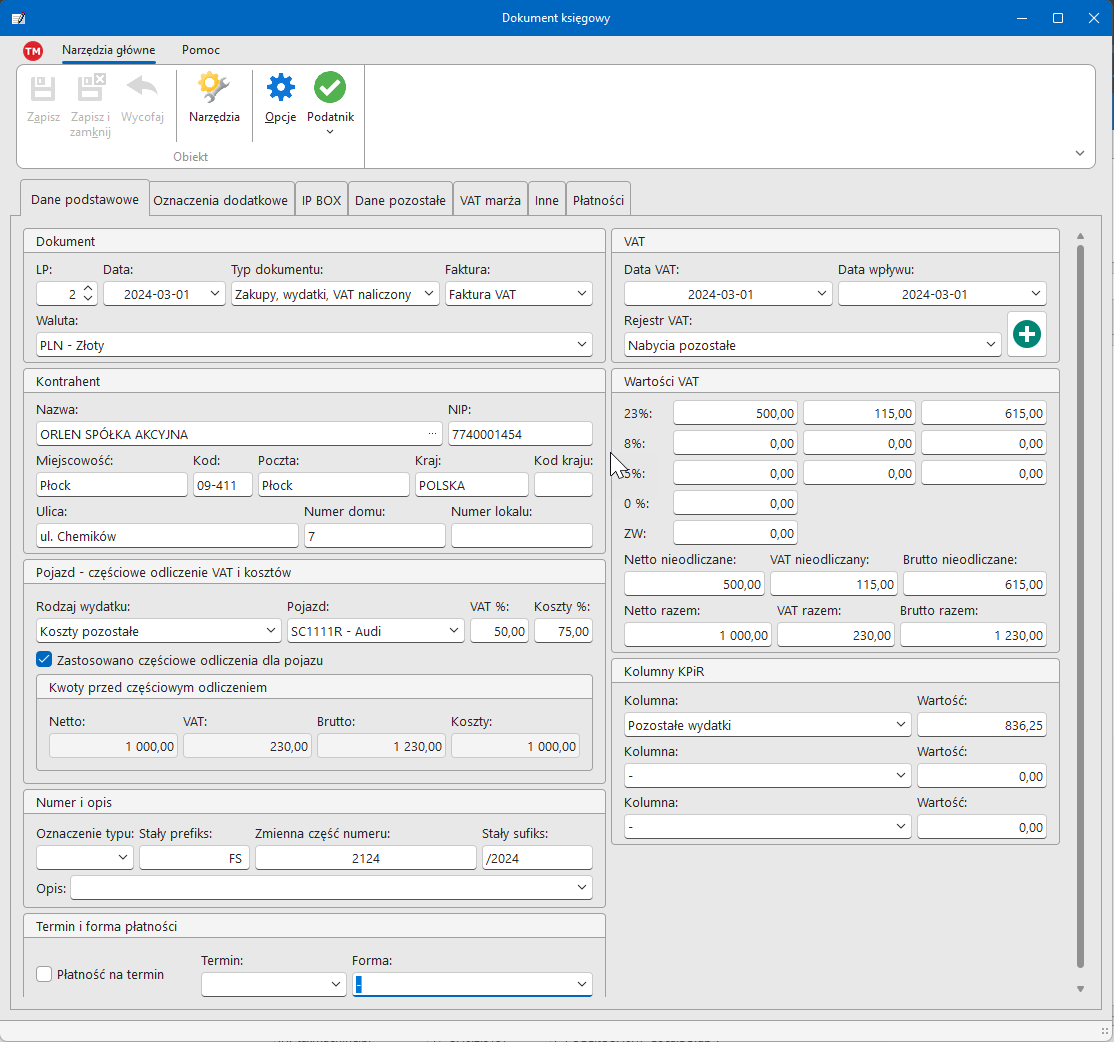Collapse the ribbon with the chevron arrow

click(1079, 153)
